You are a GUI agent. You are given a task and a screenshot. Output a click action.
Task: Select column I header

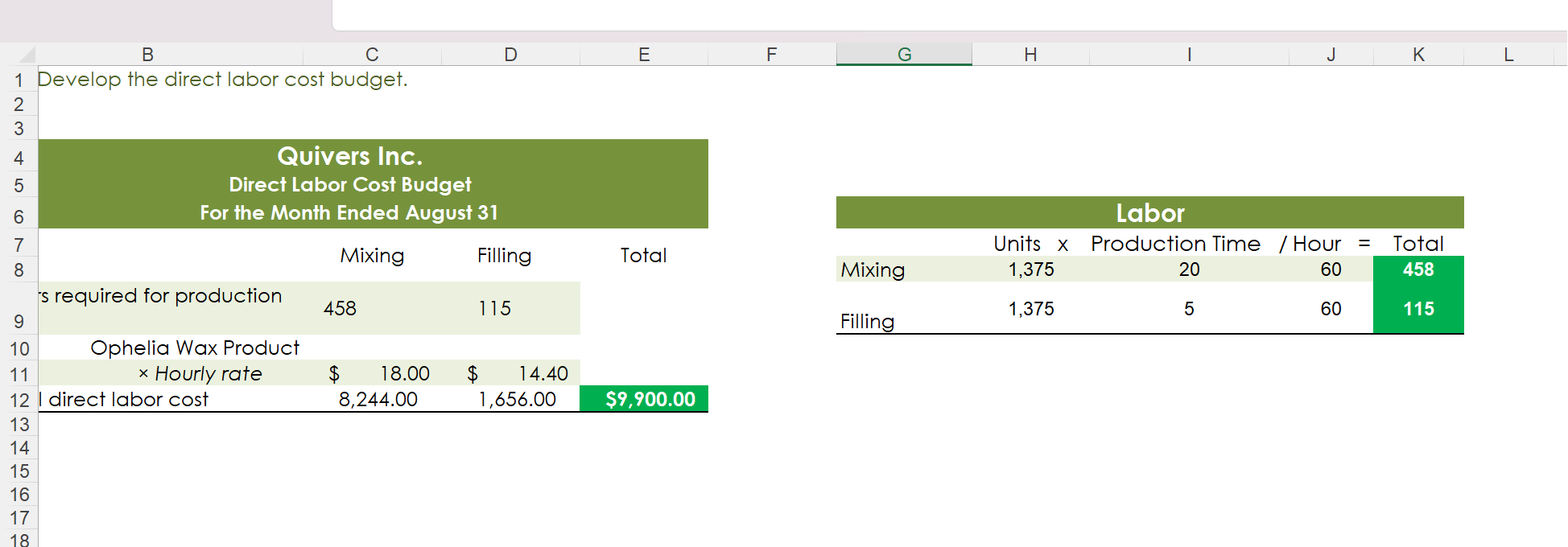[1189, 55]
